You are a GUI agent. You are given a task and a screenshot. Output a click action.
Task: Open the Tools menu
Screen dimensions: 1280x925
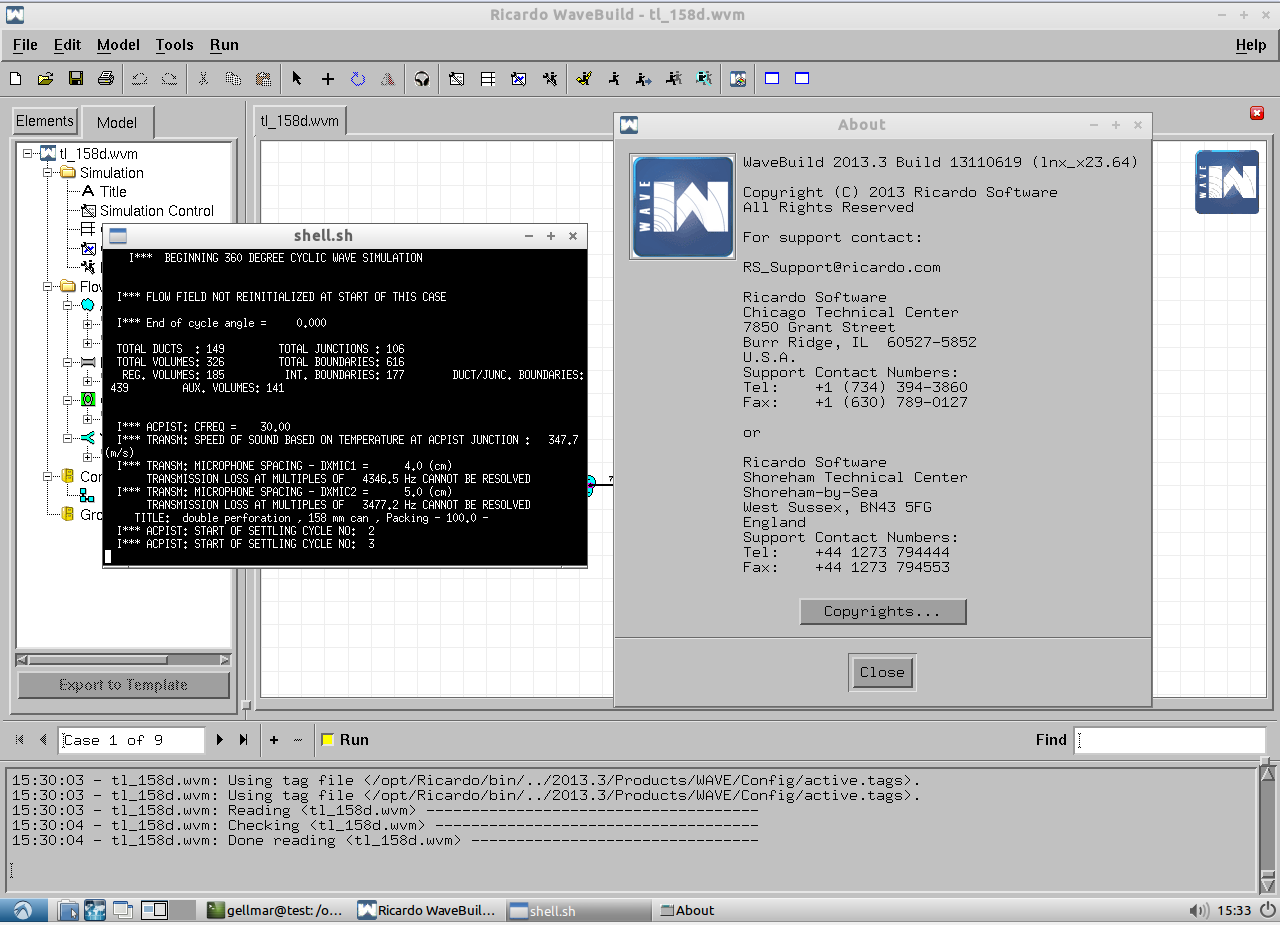[x=174, y=45]
